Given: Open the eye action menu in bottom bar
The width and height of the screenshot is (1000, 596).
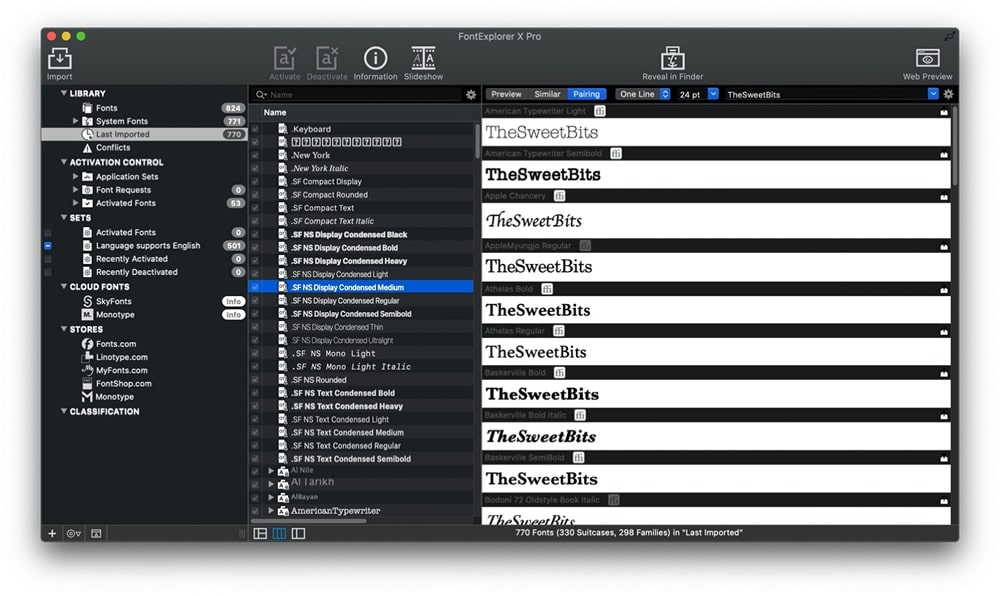Looking at the screenshot, I should click(x=74, y=534).
